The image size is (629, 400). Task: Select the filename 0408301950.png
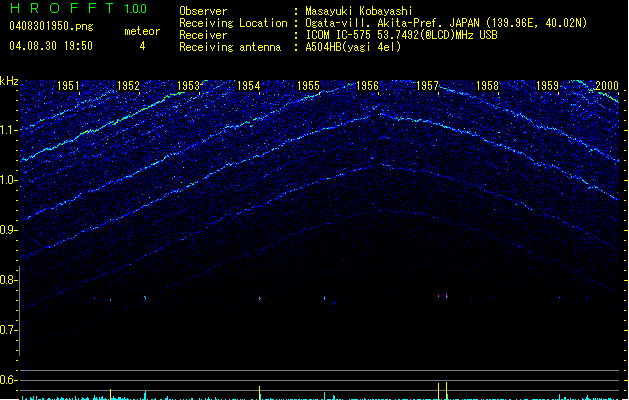pyautogui.click(x=51, y=26)
